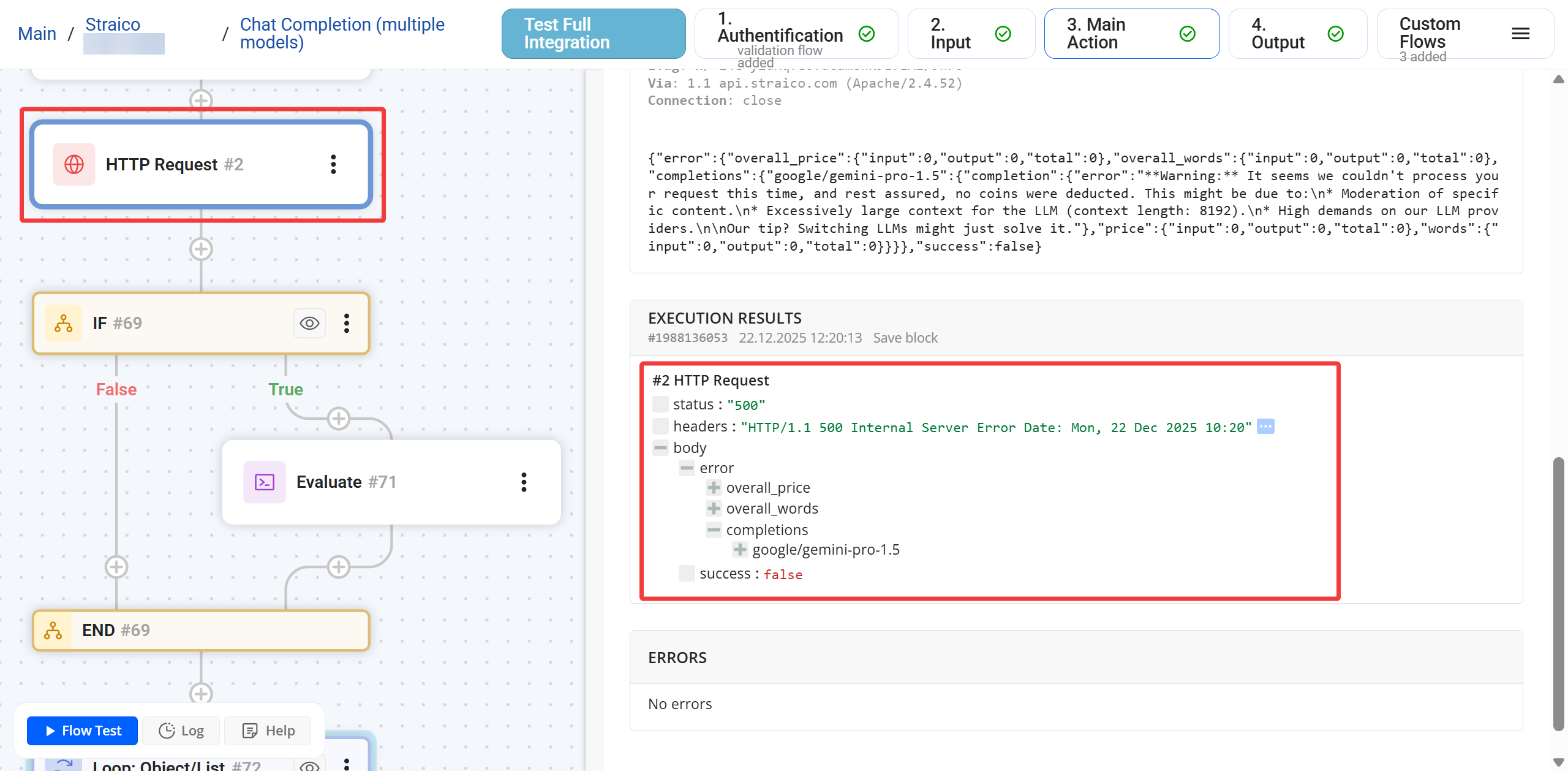The height and width of the screenshot is (771, 1568).
Task: Open the HTTP Request #2 kebab menu
Action: [x=334, y=164]
